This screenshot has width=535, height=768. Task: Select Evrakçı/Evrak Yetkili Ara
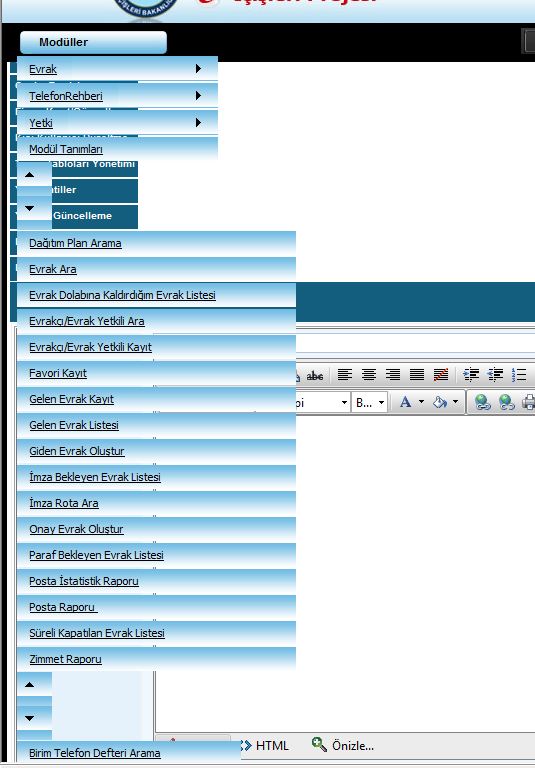point(156,321)
